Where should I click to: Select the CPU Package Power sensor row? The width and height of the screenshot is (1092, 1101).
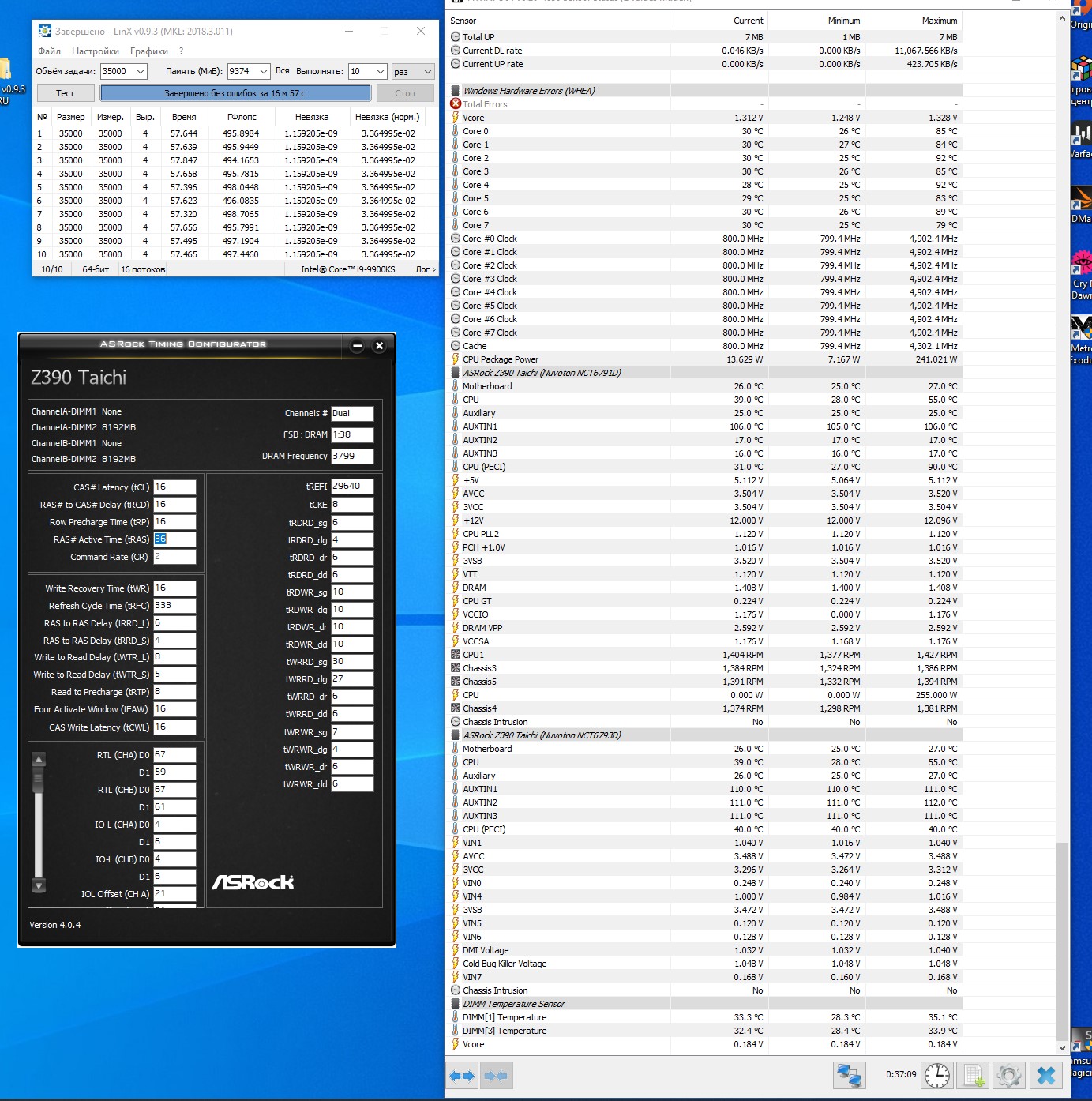tap(705, 359)
